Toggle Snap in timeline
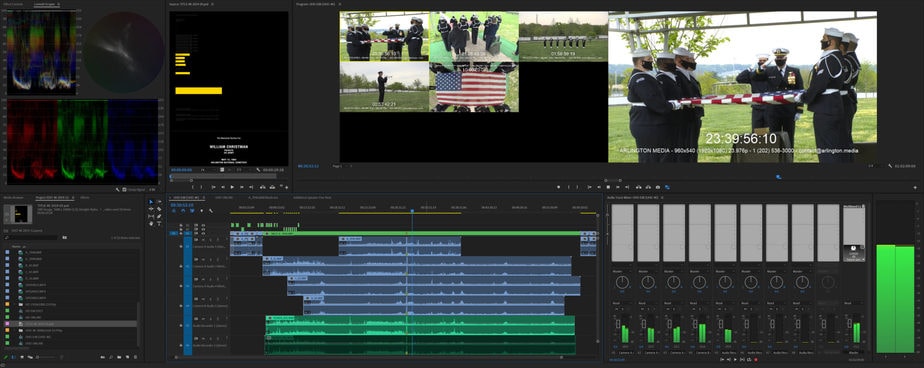The width and height of the screenshot is (924, 368). pos(183,211)
